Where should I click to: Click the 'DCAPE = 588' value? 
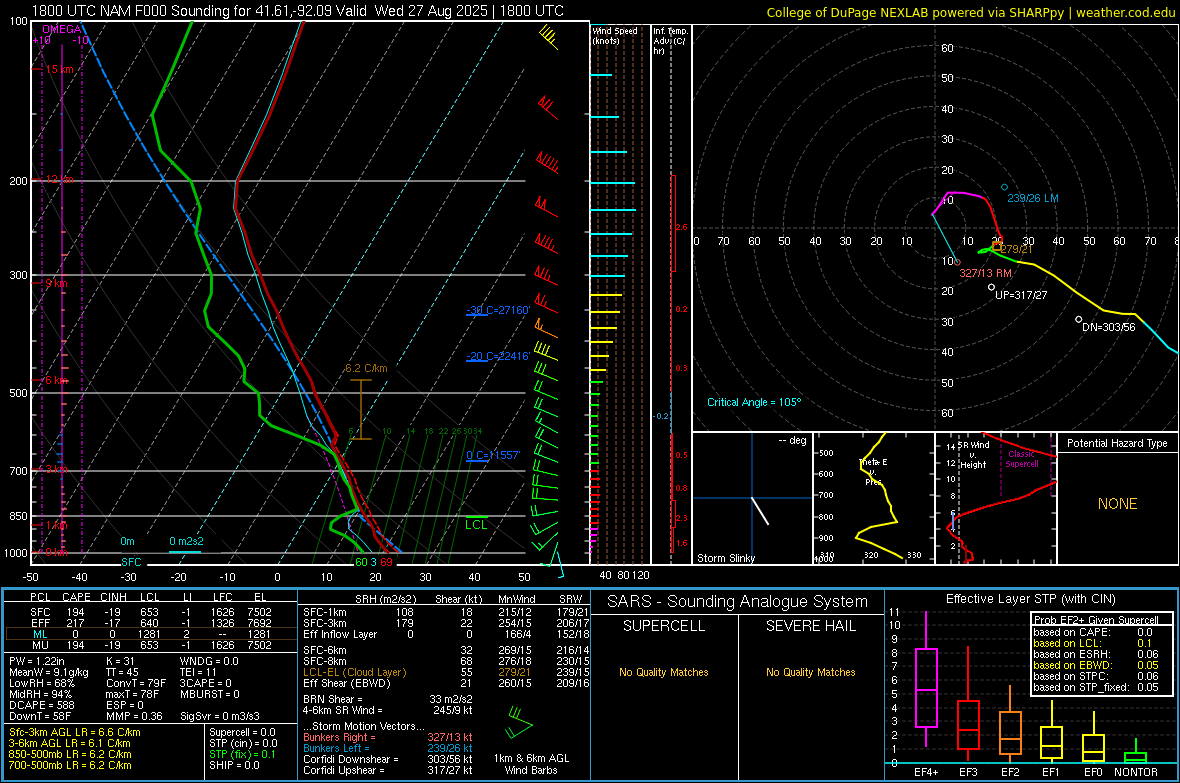41,705
